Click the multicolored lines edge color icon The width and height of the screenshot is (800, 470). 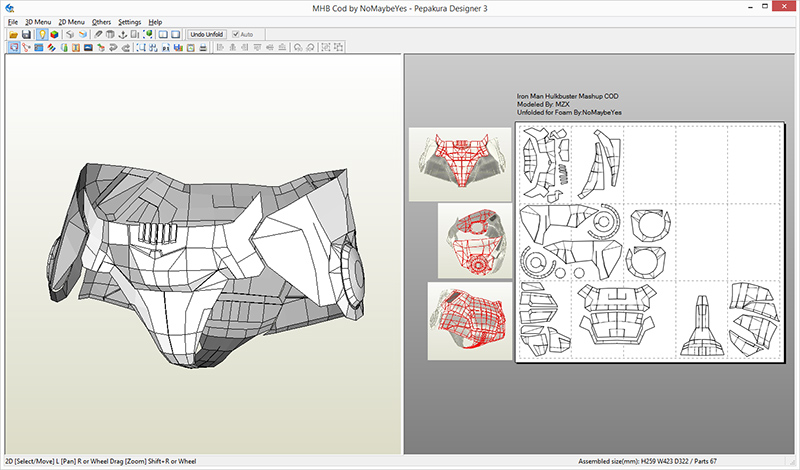click(51, 47)
